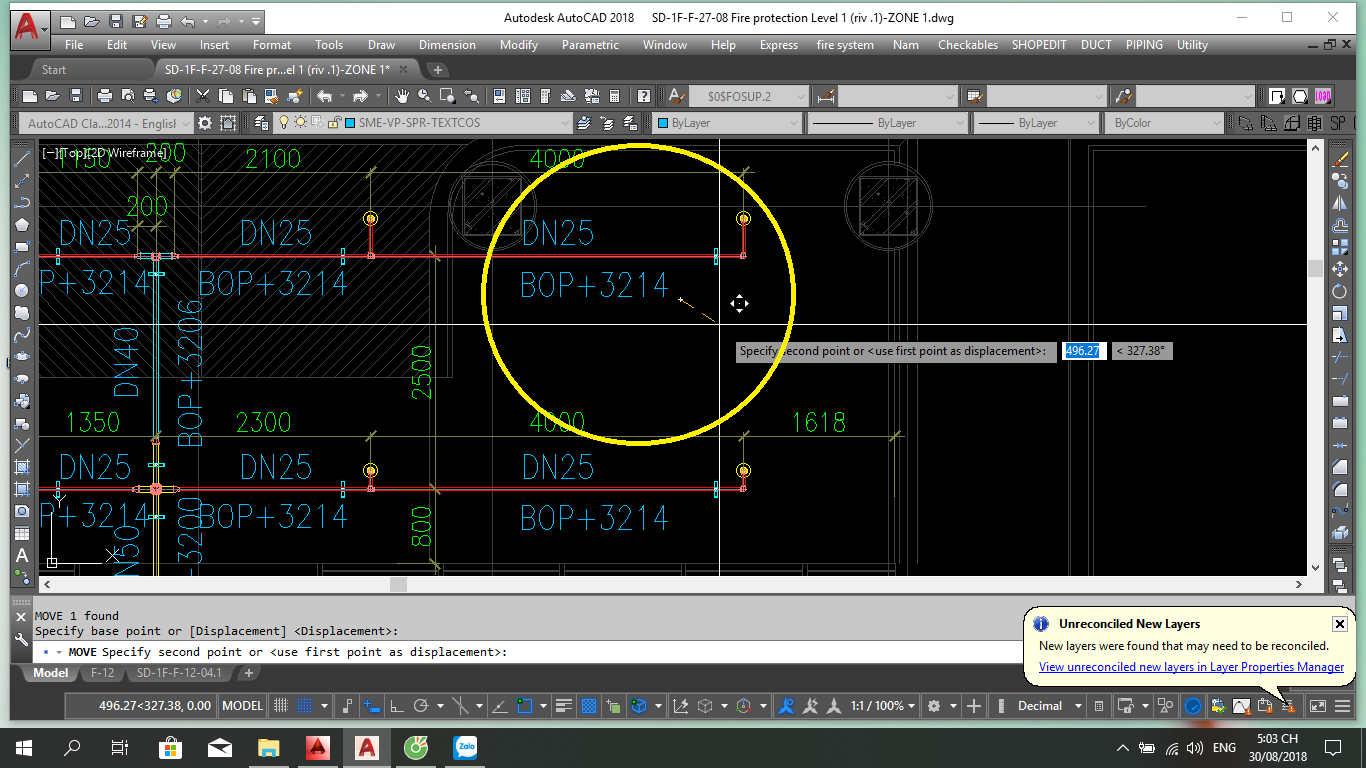The height and width of the screenshot is (768, 1366).
Task: Open the Modify menu
Action: pos(519,45)
